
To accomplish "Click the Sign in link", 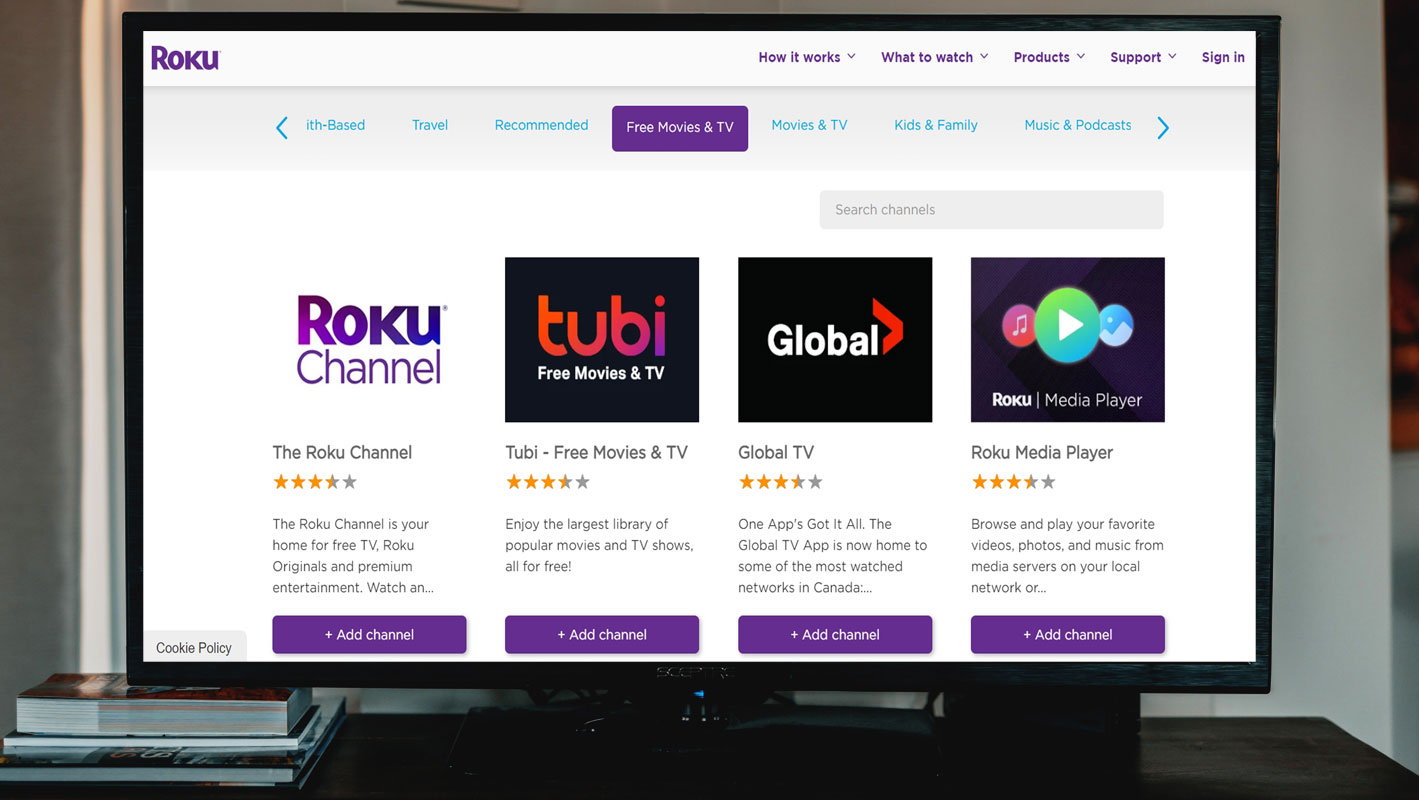I will 1223,57.
